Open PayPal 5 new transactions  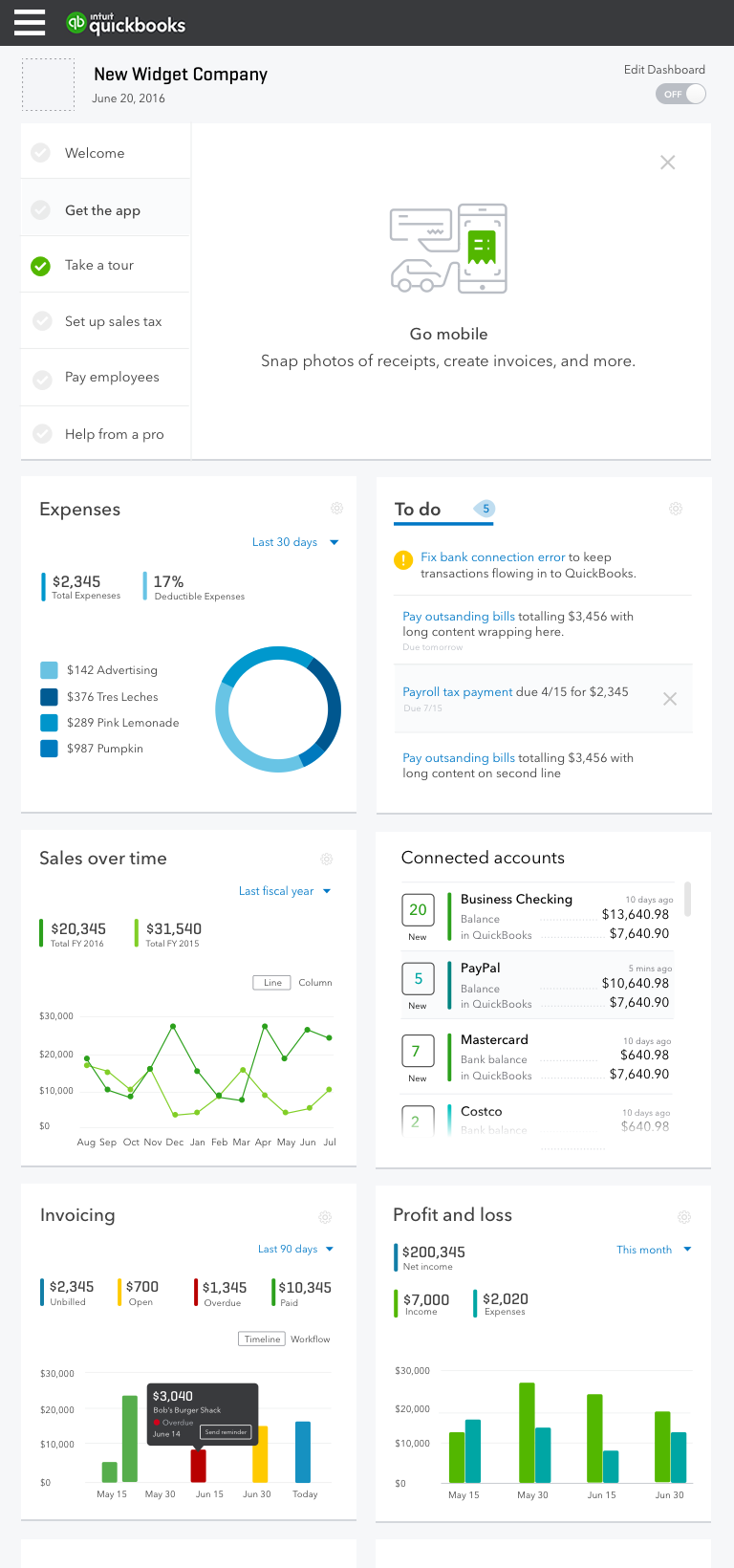click(418, 979)
